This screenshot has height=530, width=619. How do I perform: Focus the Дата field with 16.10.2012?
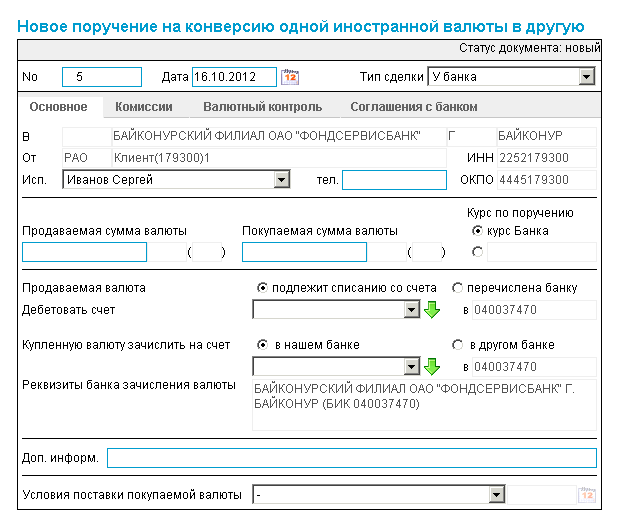[x=234, y=77]
